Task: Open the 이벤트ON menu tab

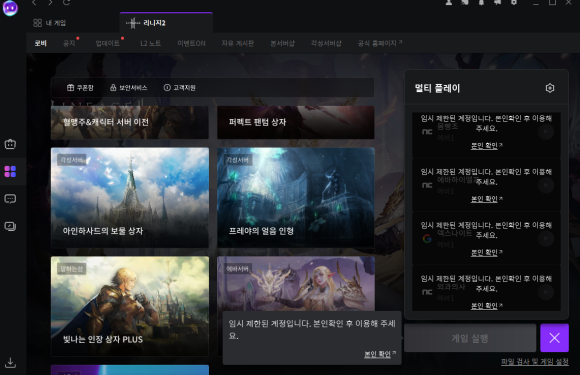Action: pyautogui.click(x=191, y=43)
